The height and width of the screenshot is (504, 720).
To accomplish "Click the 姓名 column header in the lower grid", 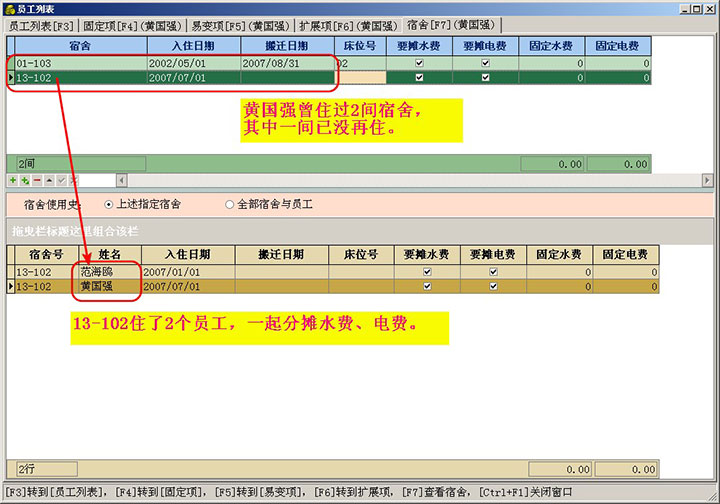I will [108, 255].
